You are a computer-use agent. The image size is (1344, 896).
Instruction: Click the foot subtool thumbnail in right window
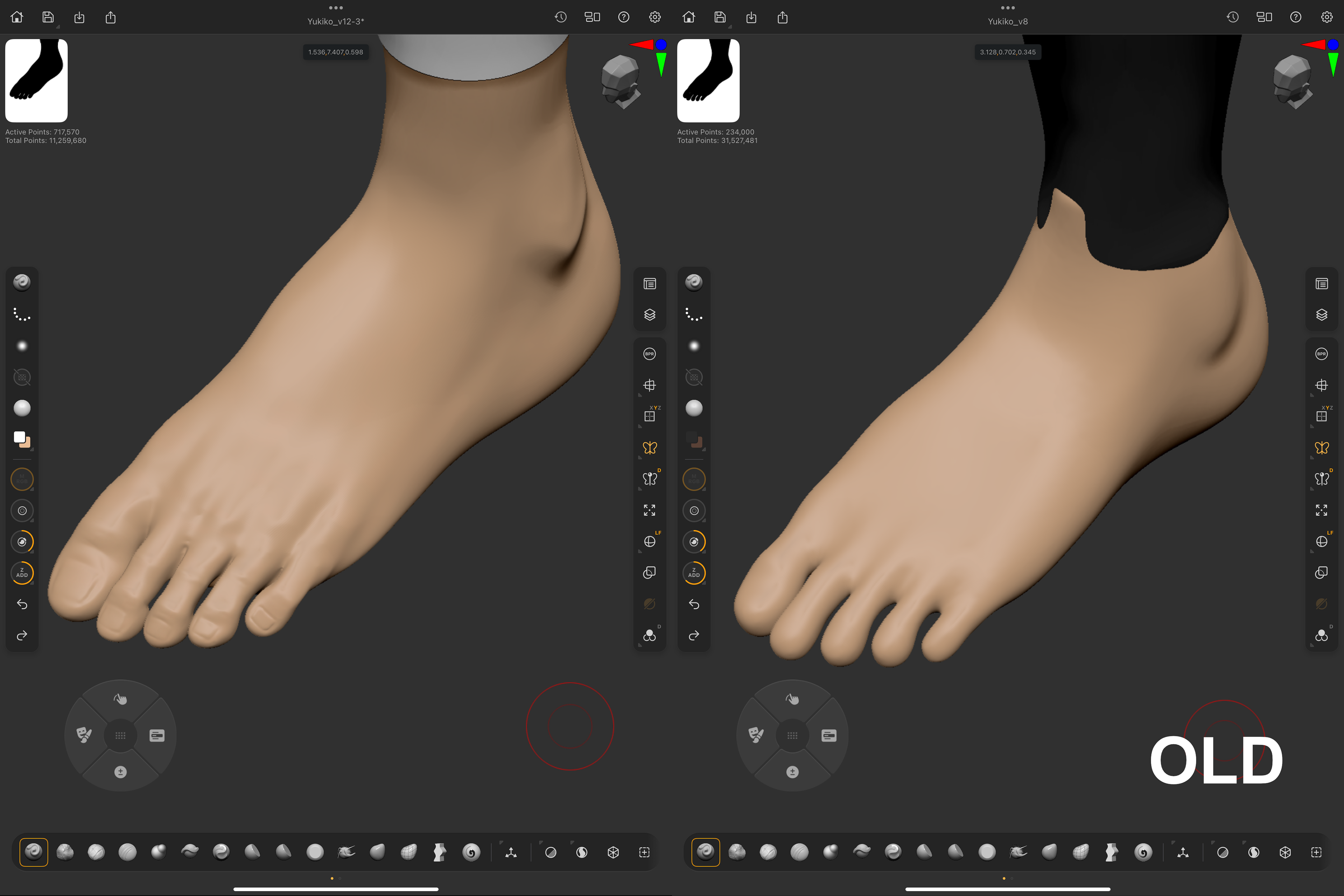[708, 80]
